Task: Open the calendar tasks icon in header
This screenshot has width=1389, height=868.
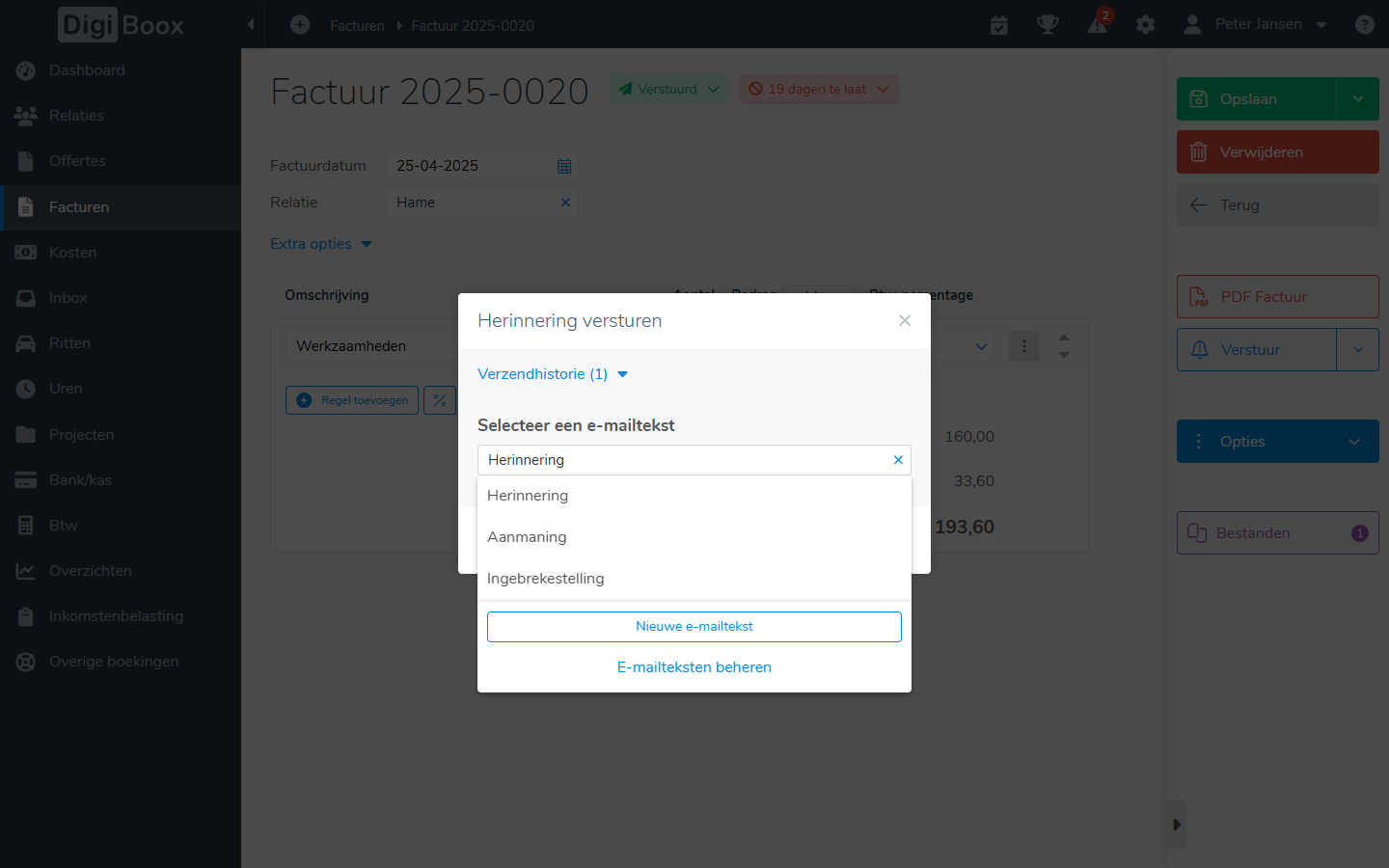Action: tap(999, 24)
